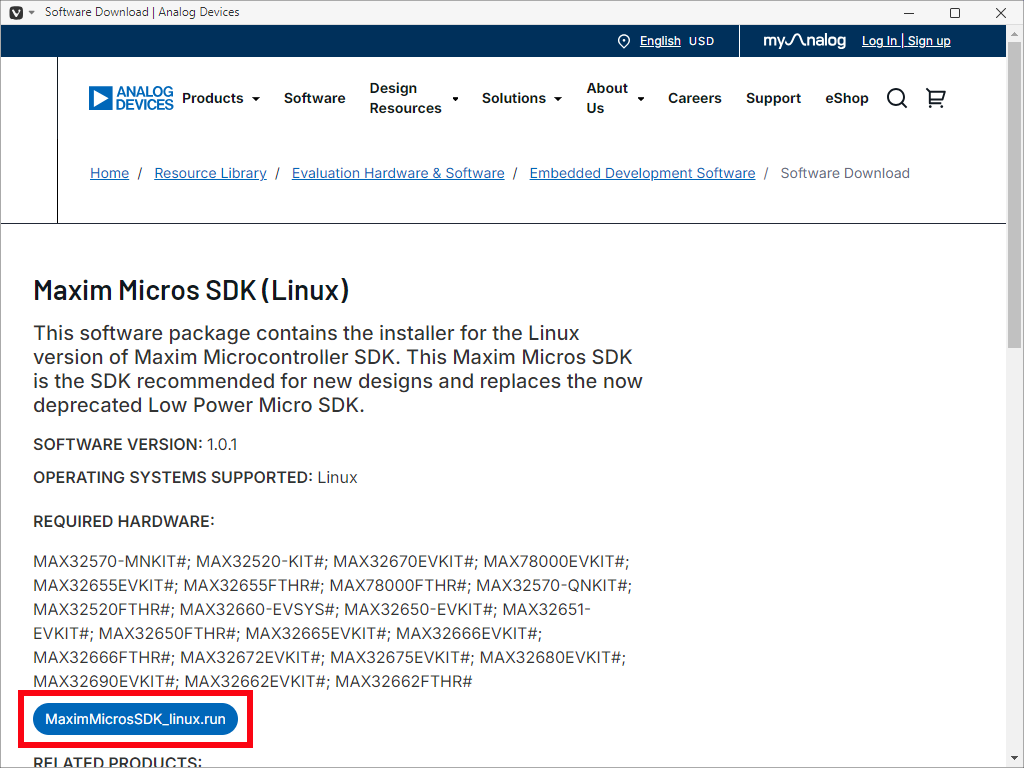Image resolution: width=1024 pixels, height=768 pixels.
Task: Click the vertical scrollbar thumb
Action: pos(1015,193)
